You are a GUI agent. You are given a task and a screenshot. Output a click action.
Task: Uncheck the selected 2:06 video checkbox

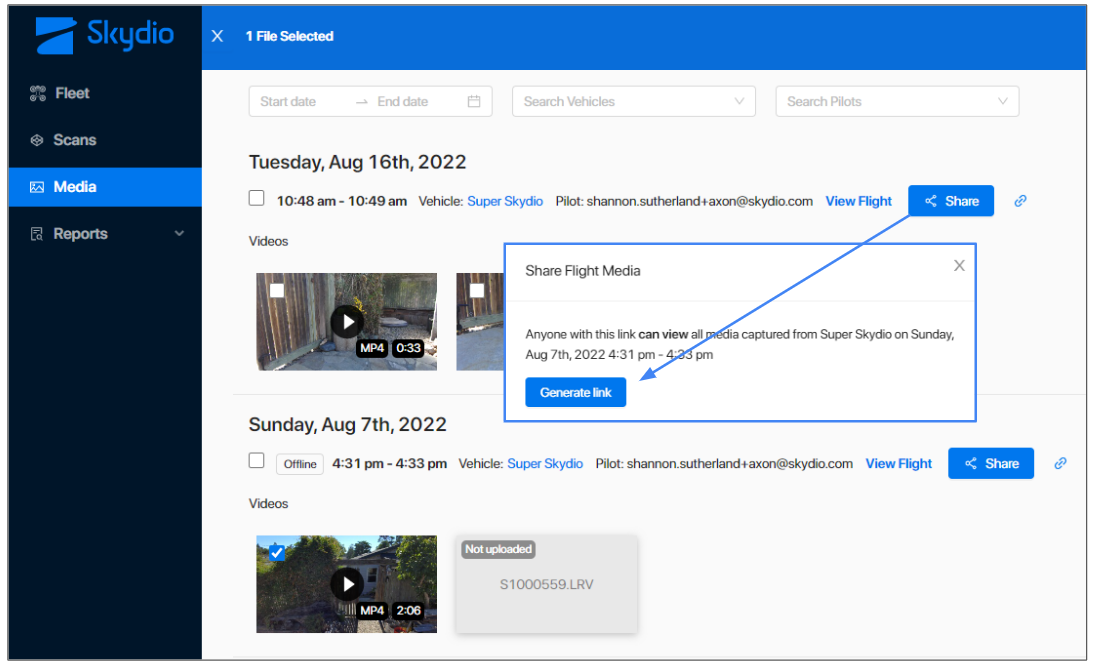point(277,552)
